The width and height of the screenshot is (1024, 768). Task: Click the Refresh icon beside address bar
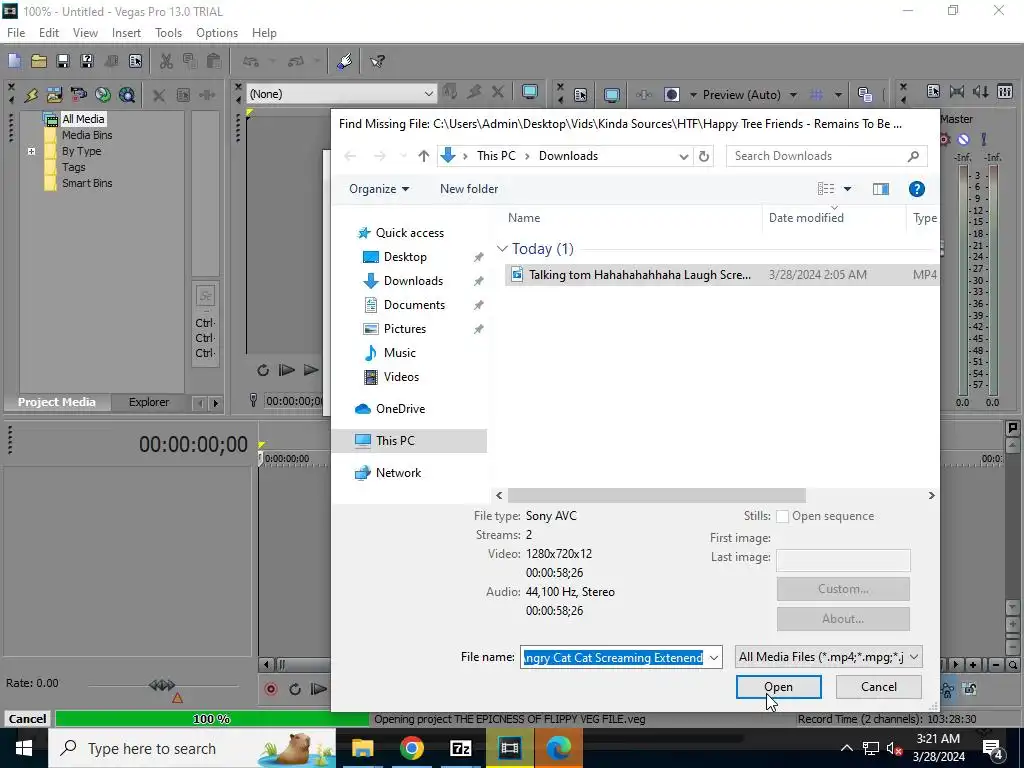tap(703, 156)
